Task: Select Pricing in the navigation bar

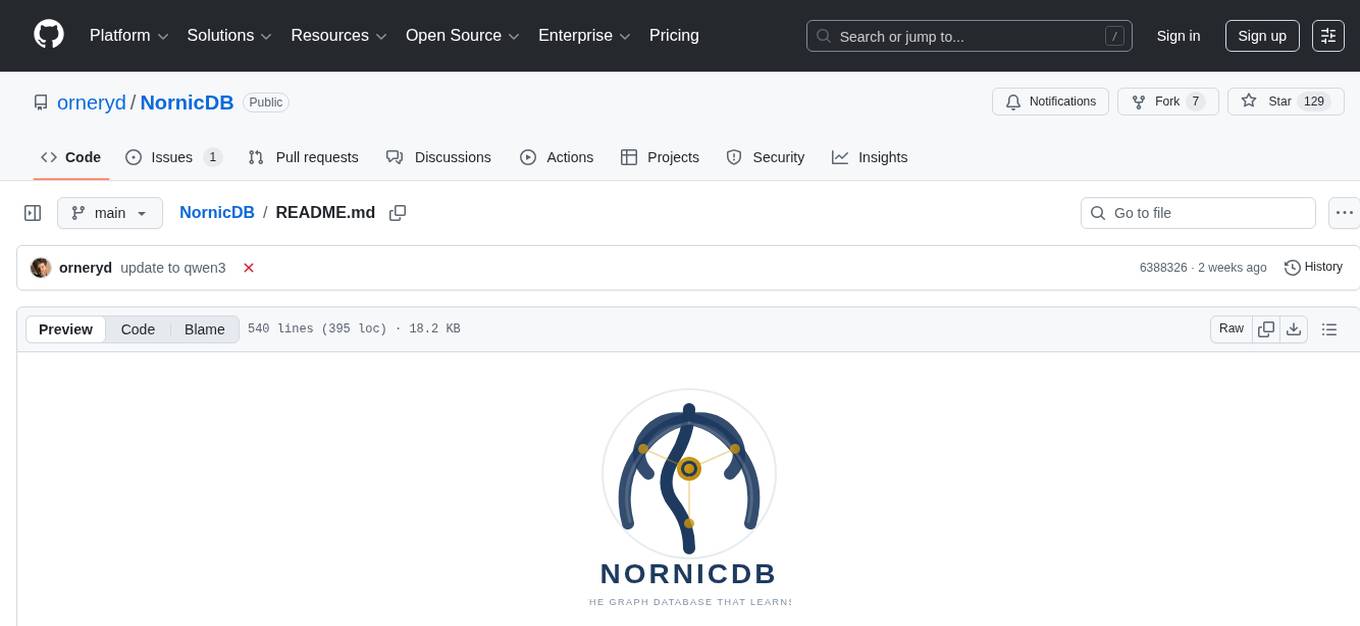Action: (674, 35)
